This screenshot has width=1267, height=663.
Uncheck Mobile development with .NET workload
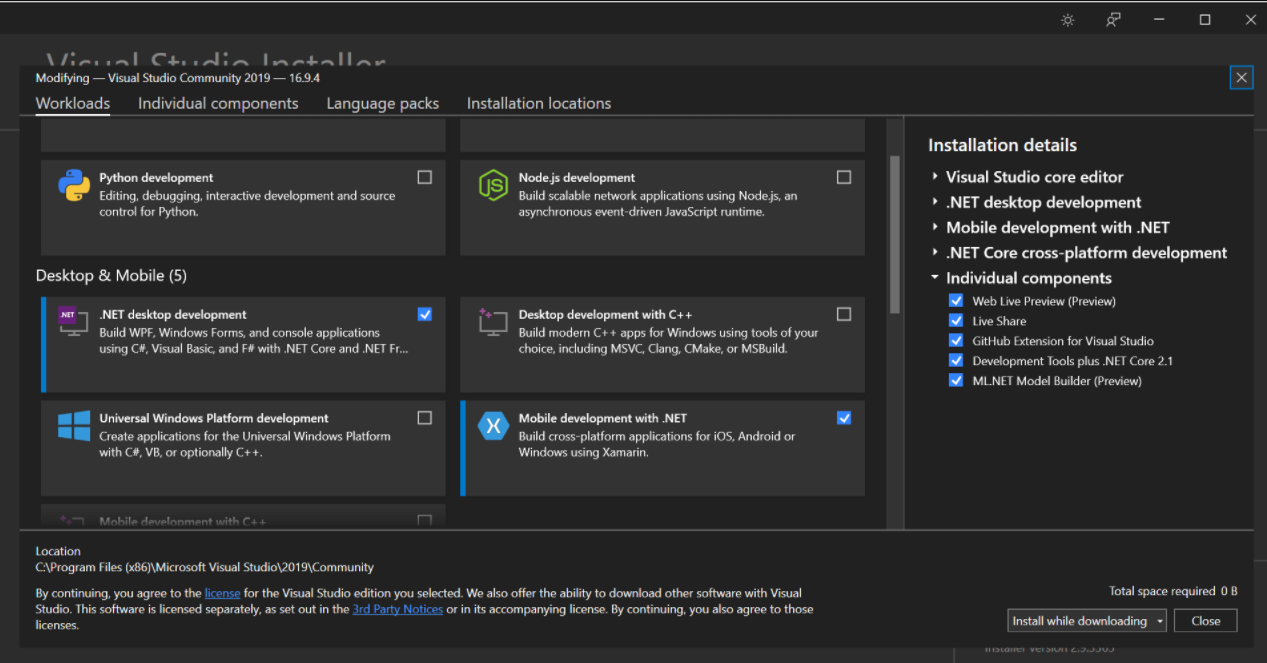point(844,418)
